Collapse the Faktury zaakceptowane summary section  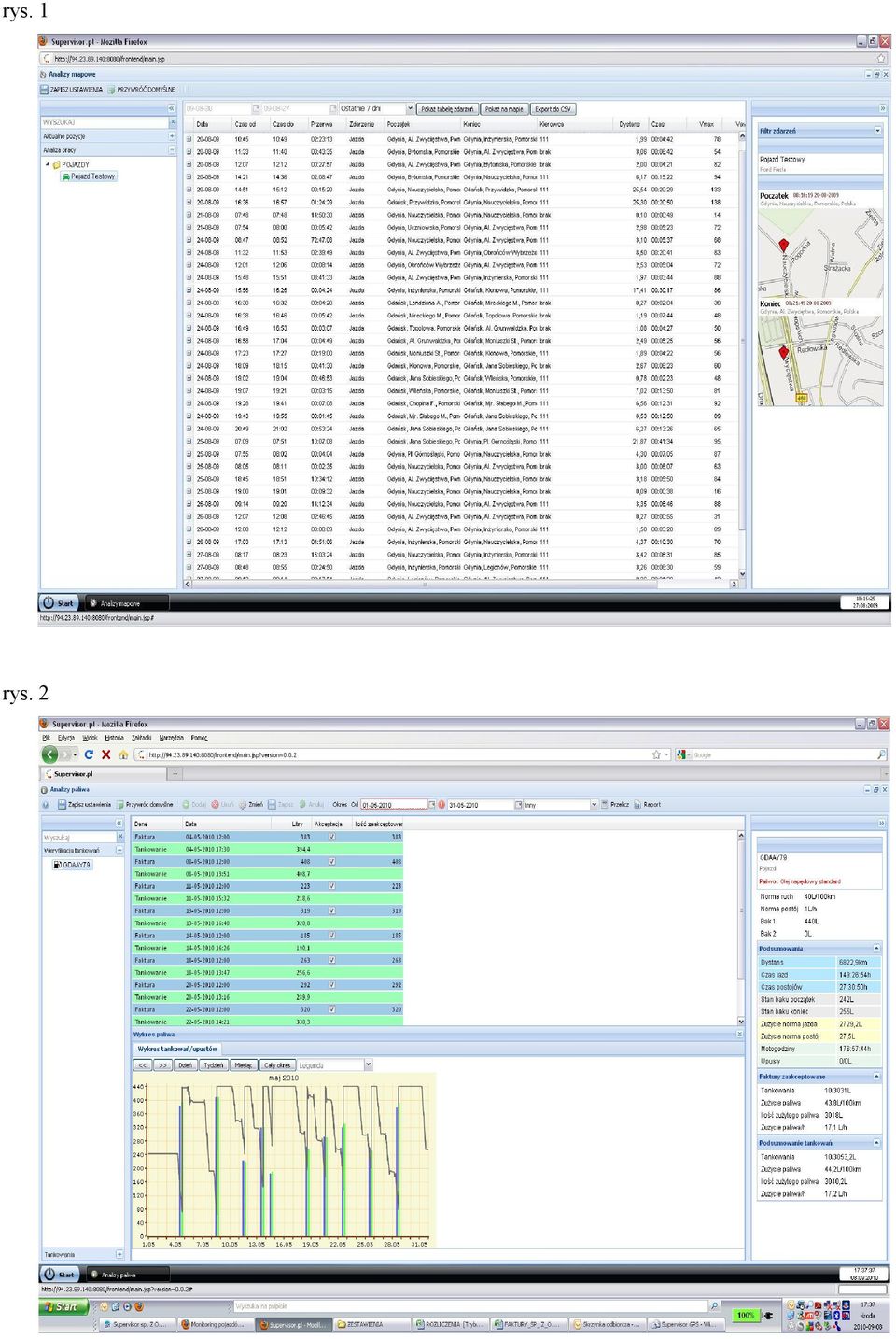(x=876, y=1077)
